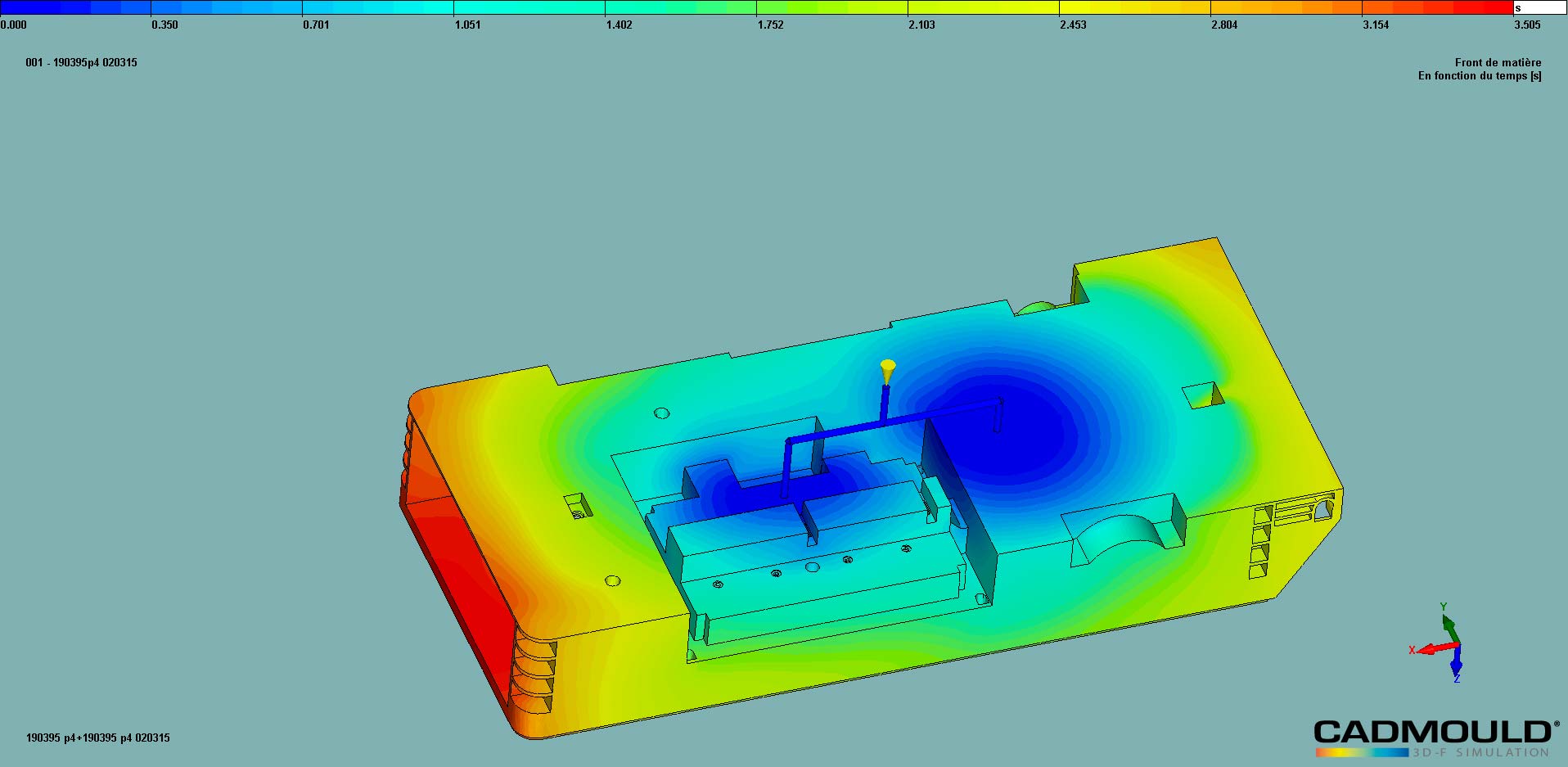Click the 1.051 legend value

coord(467,25)
